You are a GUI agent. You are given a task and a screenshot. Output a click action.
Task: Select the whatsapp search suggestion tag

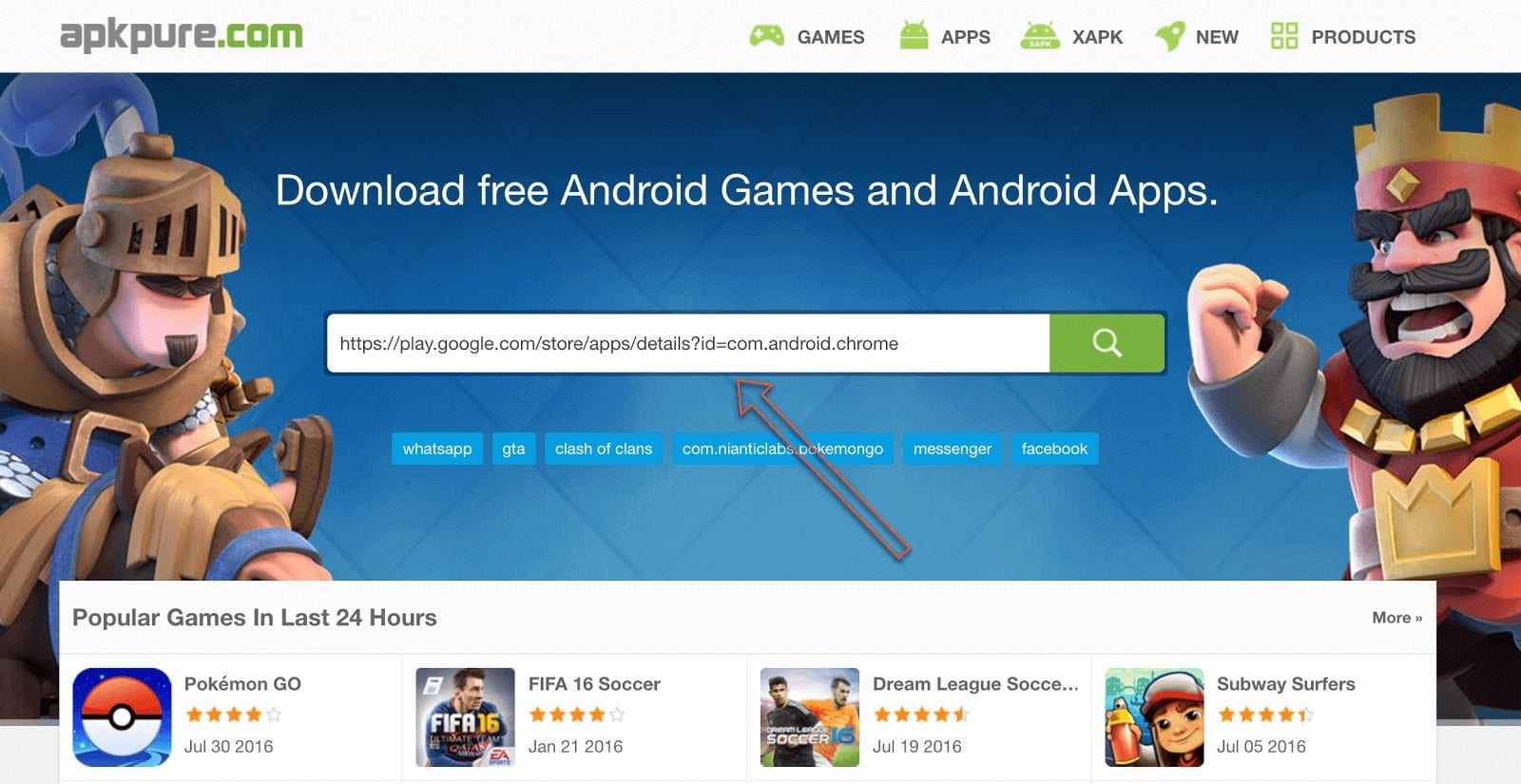point(437,449)
